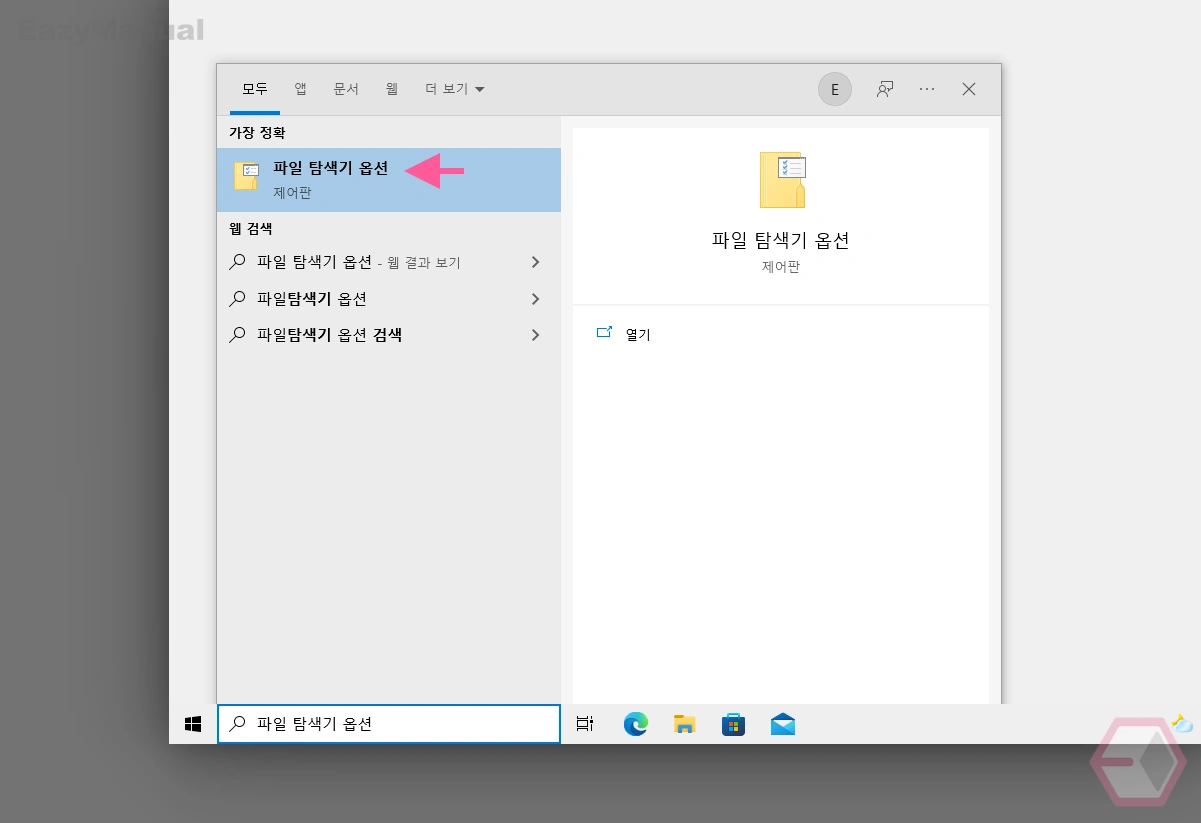Expand arrow beside 웹 결과 보기 row

pos(536,262)
